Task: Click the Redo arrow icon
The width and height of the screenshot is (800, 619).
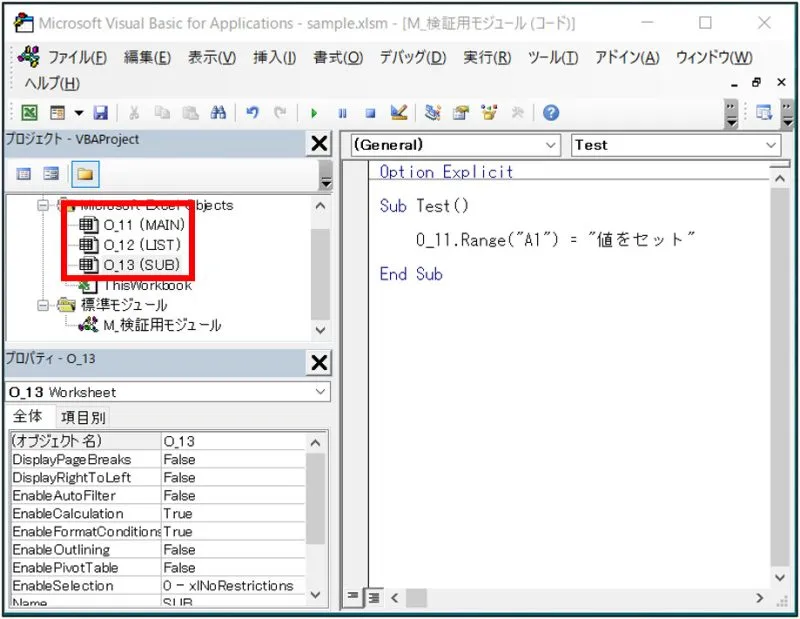Action: tap(280, 112)
